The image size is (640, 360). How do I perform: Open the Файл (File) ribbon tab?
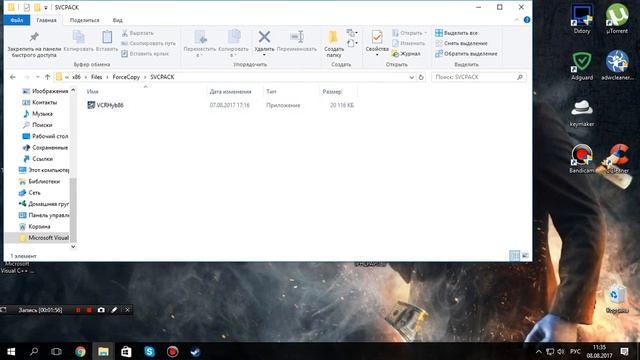(x=17, y=20)
